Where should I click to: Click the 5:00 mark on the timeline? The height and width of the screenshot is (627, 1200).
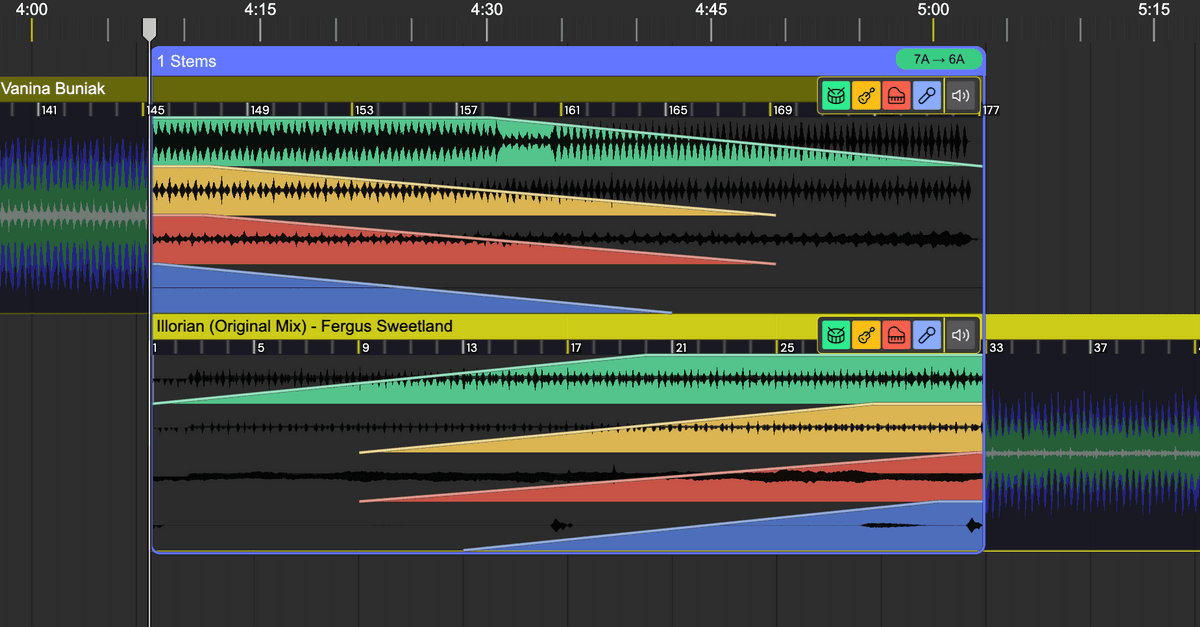point(932,10)
